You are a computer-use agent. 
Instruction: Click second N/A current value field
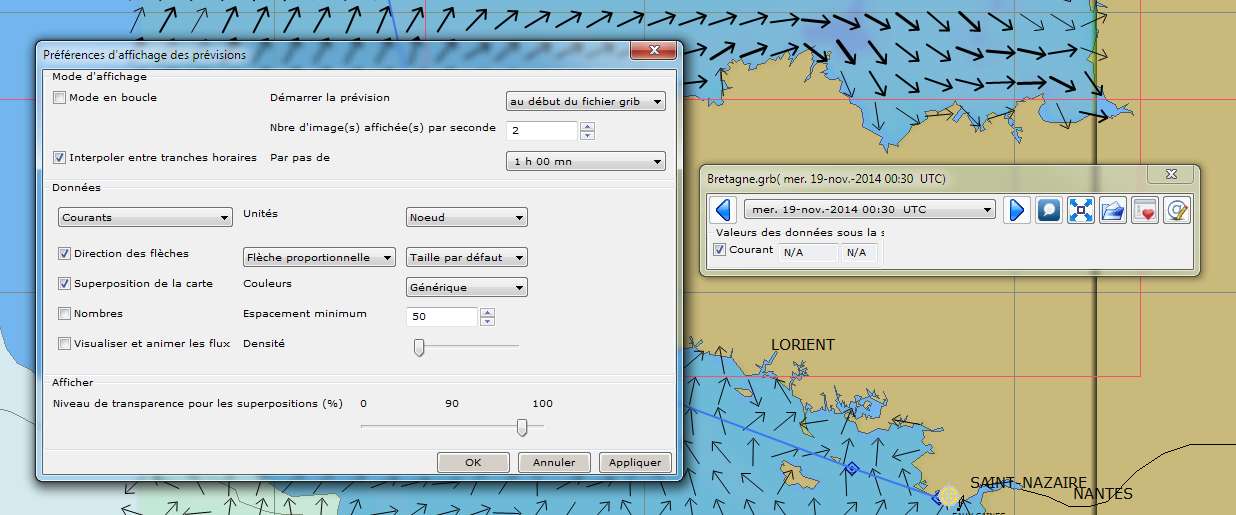(x=859, y=253)
